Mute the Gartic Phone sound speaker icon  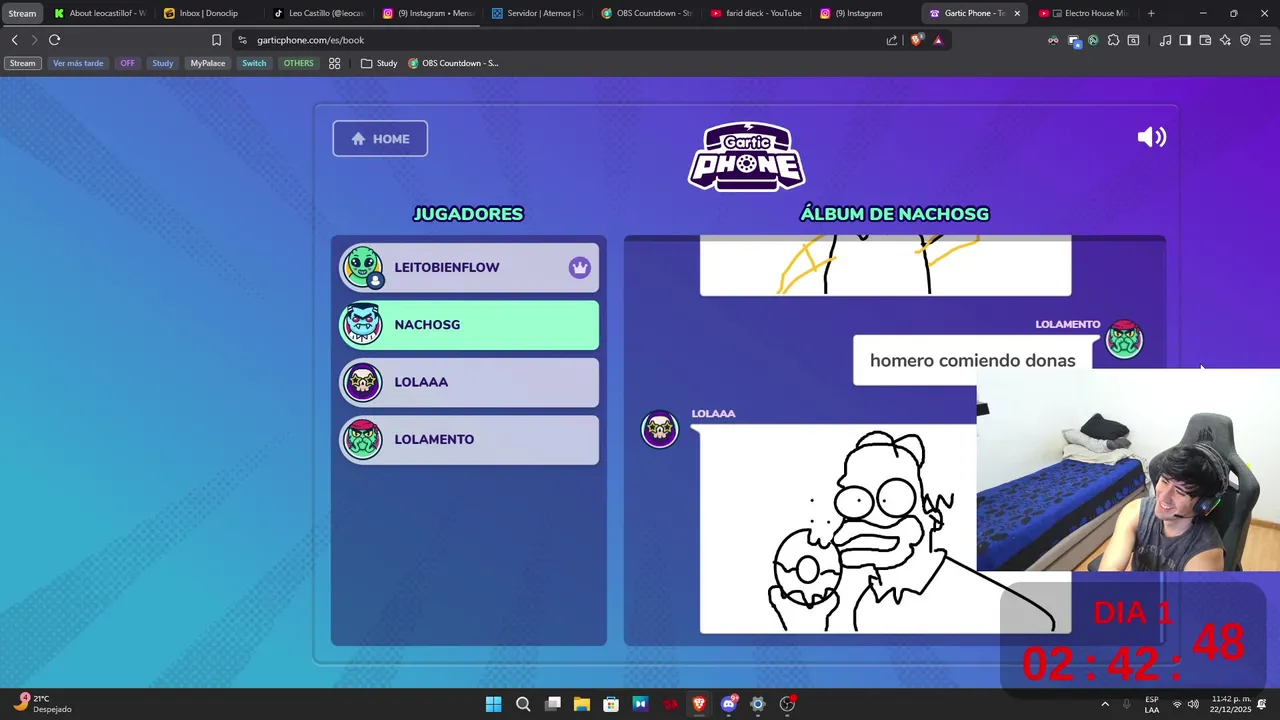point(1151,138)
